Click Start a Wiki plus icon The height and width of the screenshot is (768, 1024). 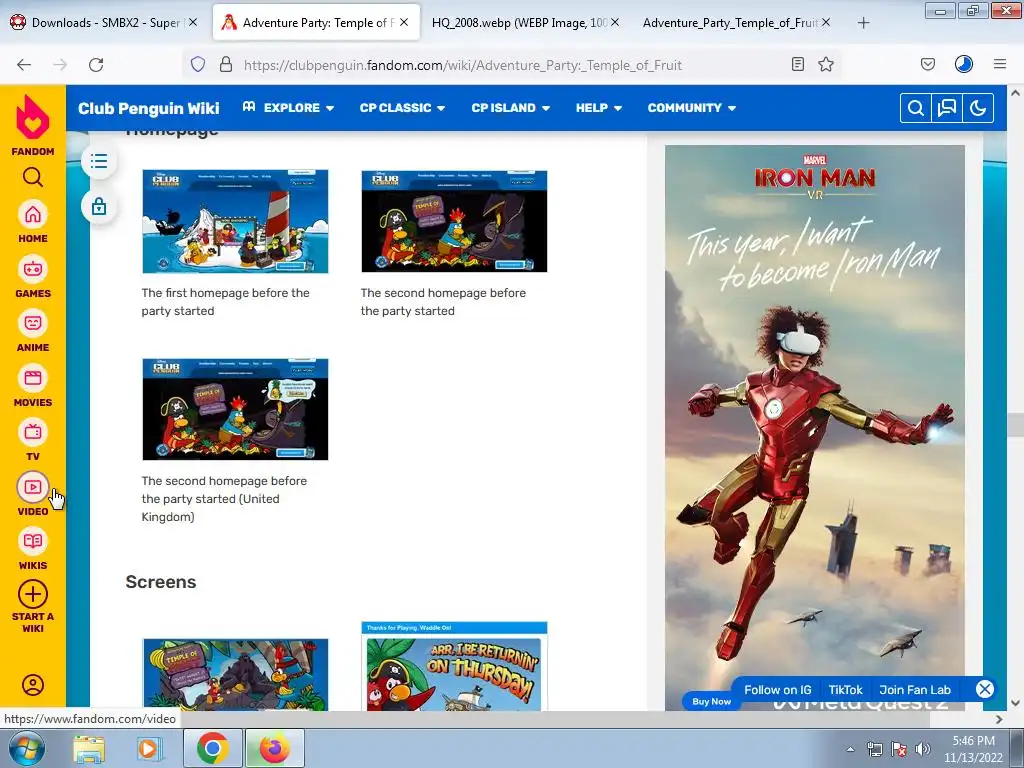(33, 595)
